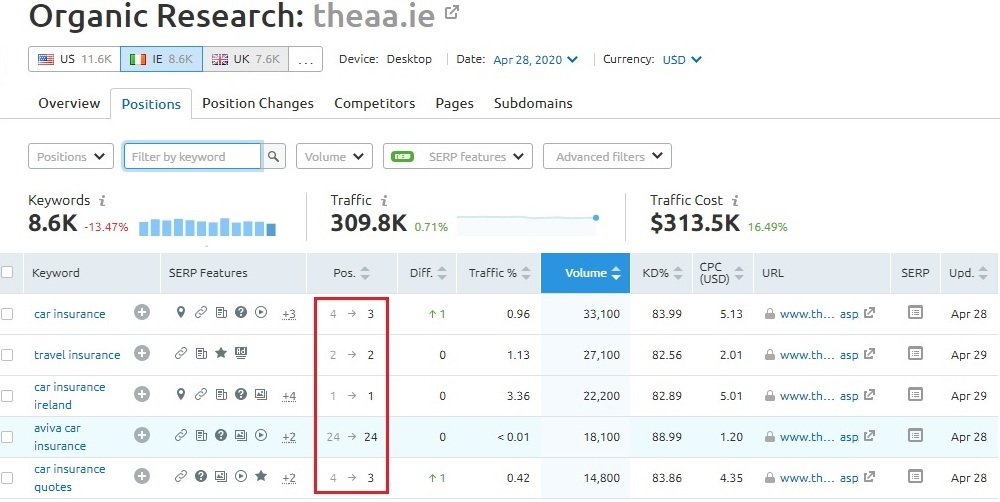Image resolution: width=1000 pixels, height=502 pixels.
Task: Open the Positions filter dropdown
Action: (71, 156)
